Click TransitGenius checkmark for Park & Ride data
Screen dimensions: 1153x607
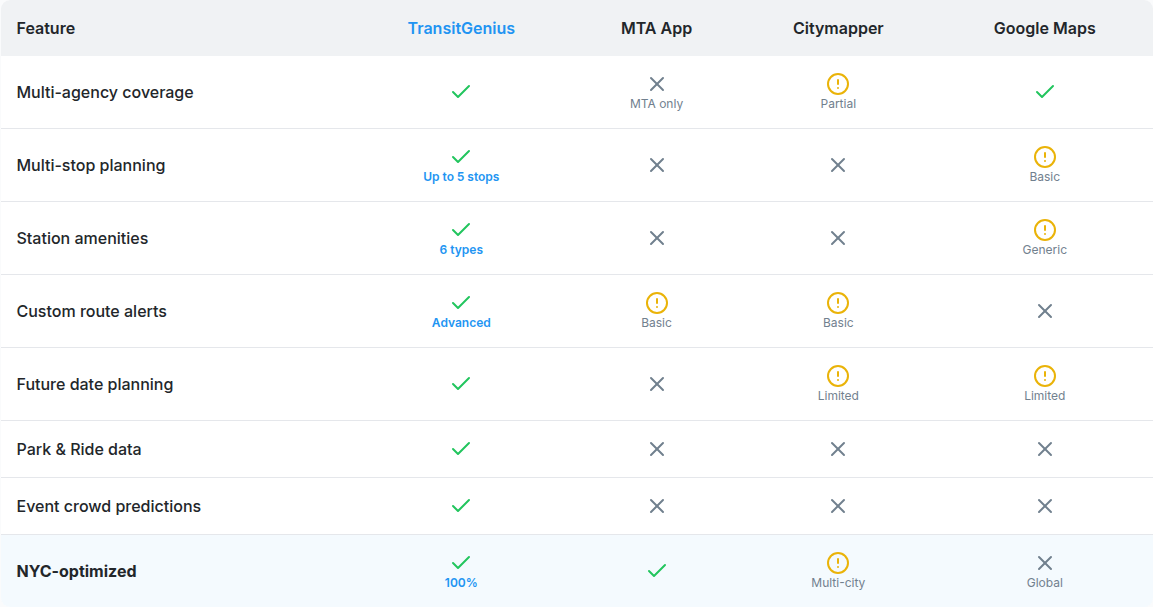461,449
